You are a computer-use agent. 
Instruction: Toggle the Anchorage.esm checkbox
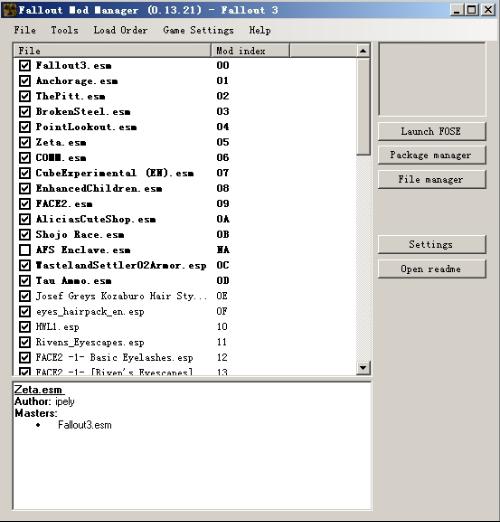tap(25, 81)
